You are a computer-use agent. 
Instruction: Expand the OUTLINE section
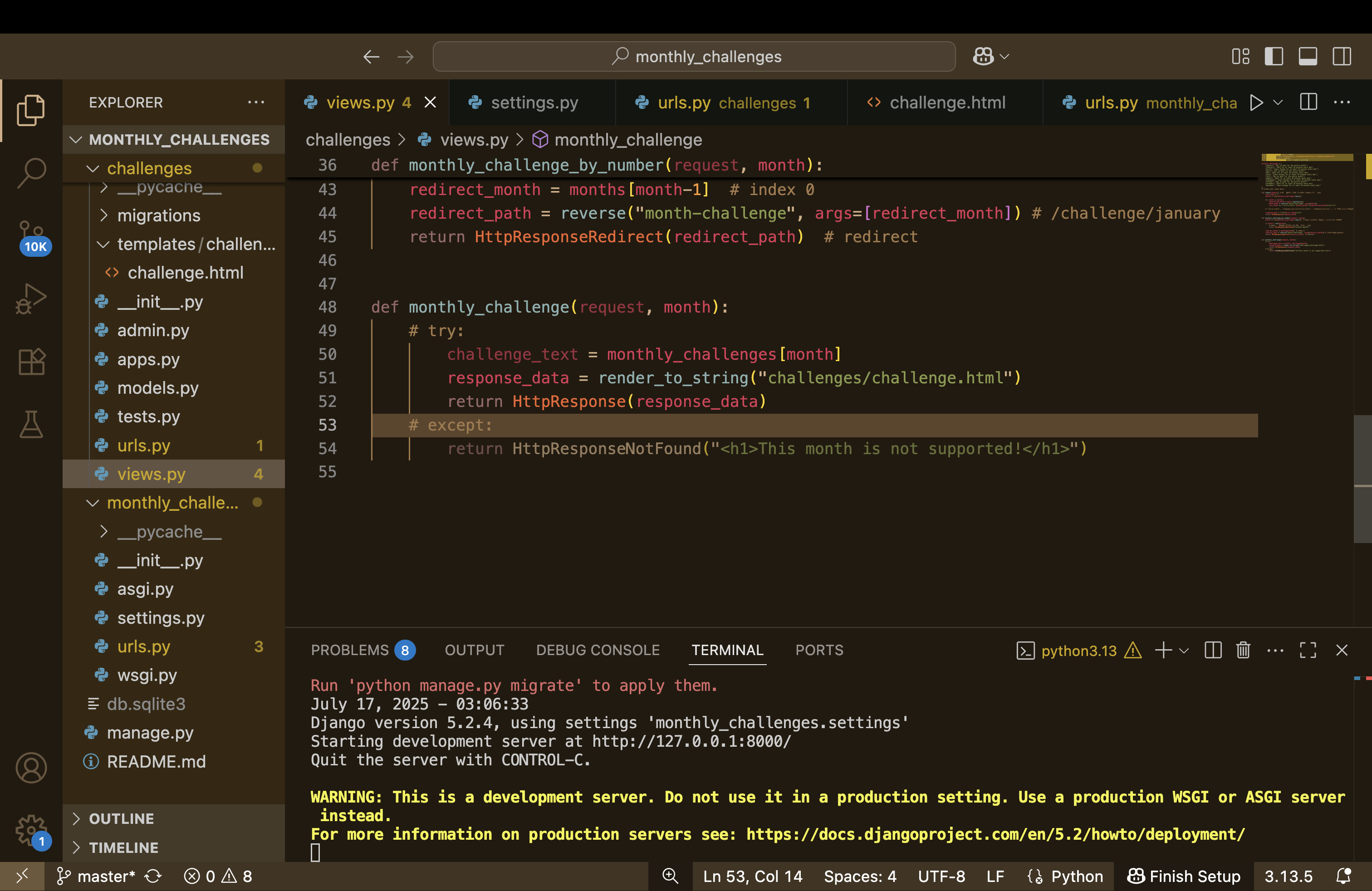point(173,818)
